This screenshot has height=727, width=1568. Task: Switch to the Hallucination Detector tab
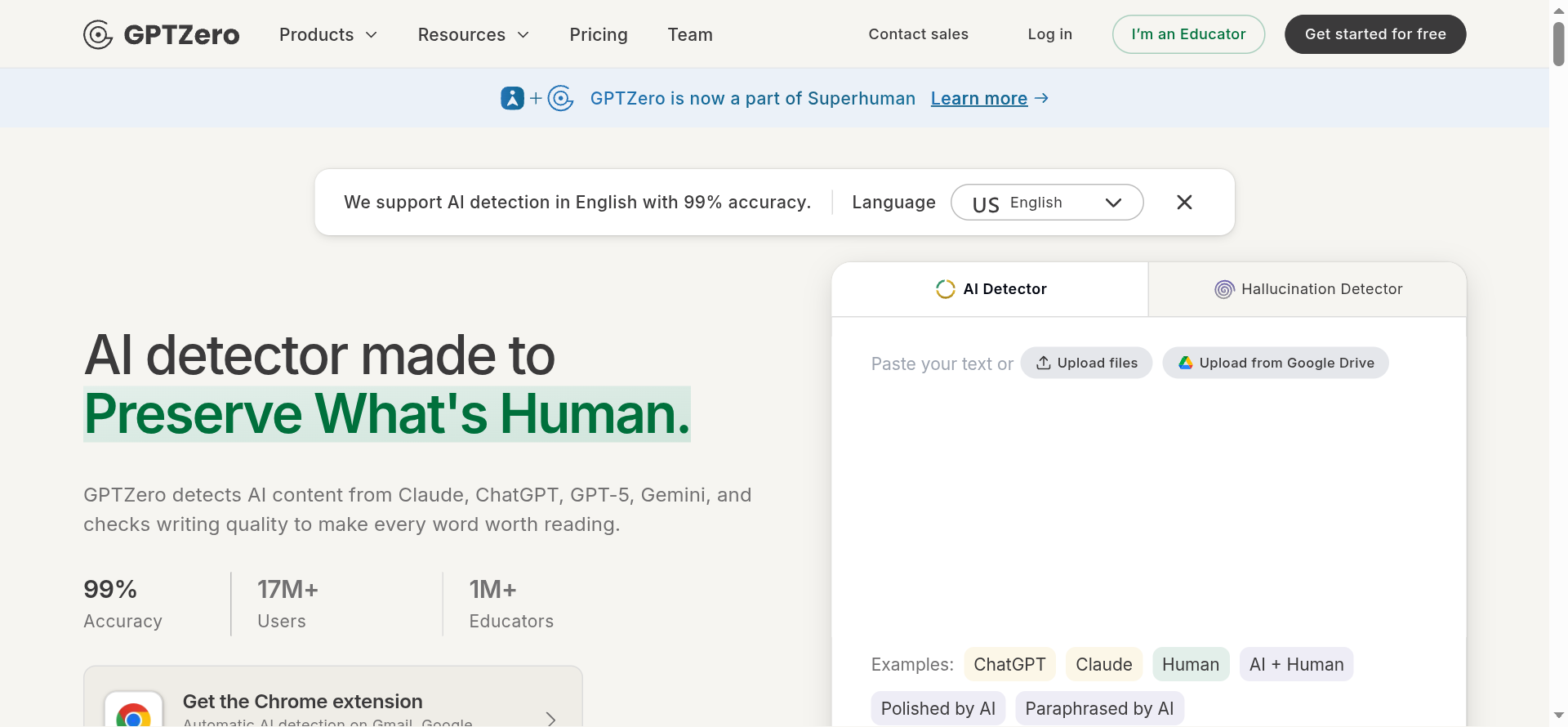tap(1307, 289)
